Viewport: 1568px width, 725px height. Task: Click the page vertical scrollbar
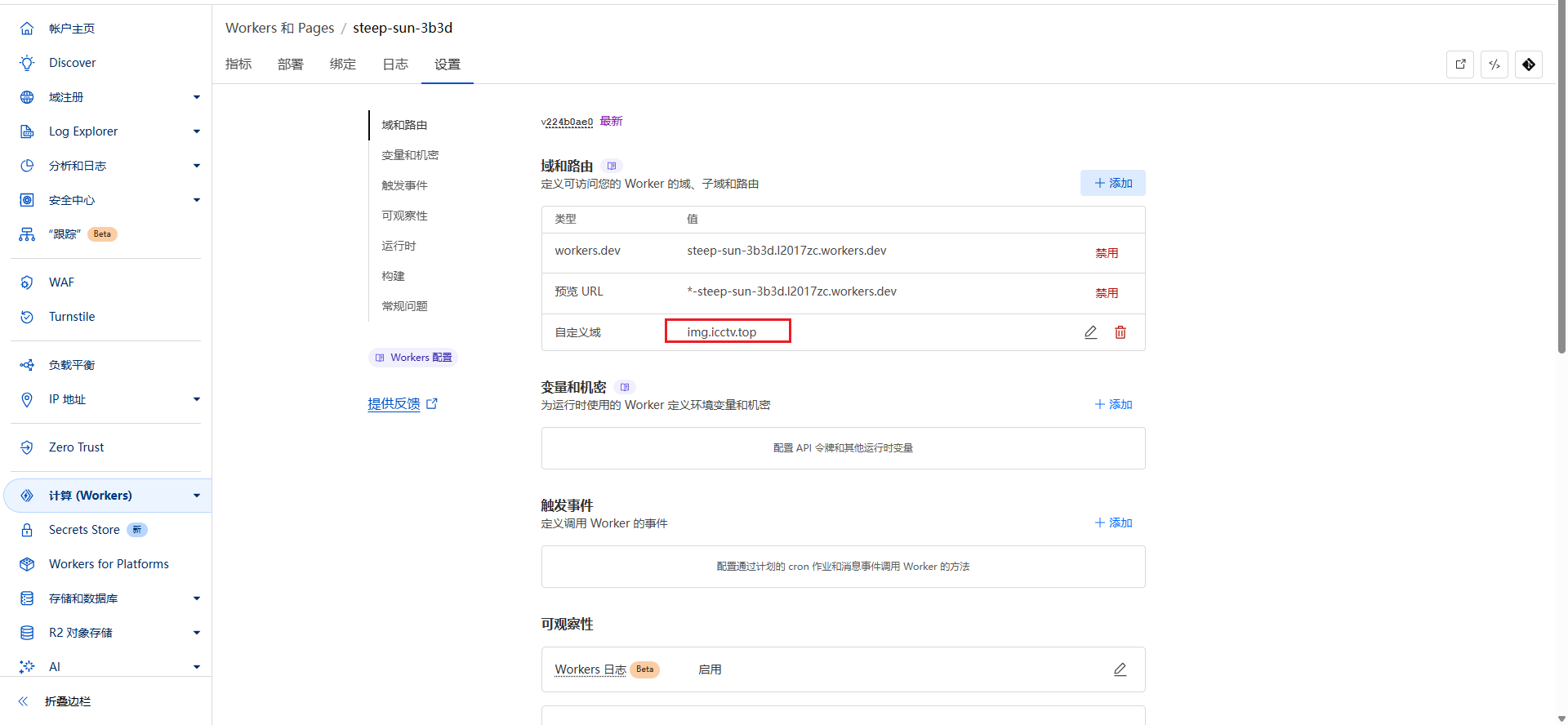(x=1561, y=245)
